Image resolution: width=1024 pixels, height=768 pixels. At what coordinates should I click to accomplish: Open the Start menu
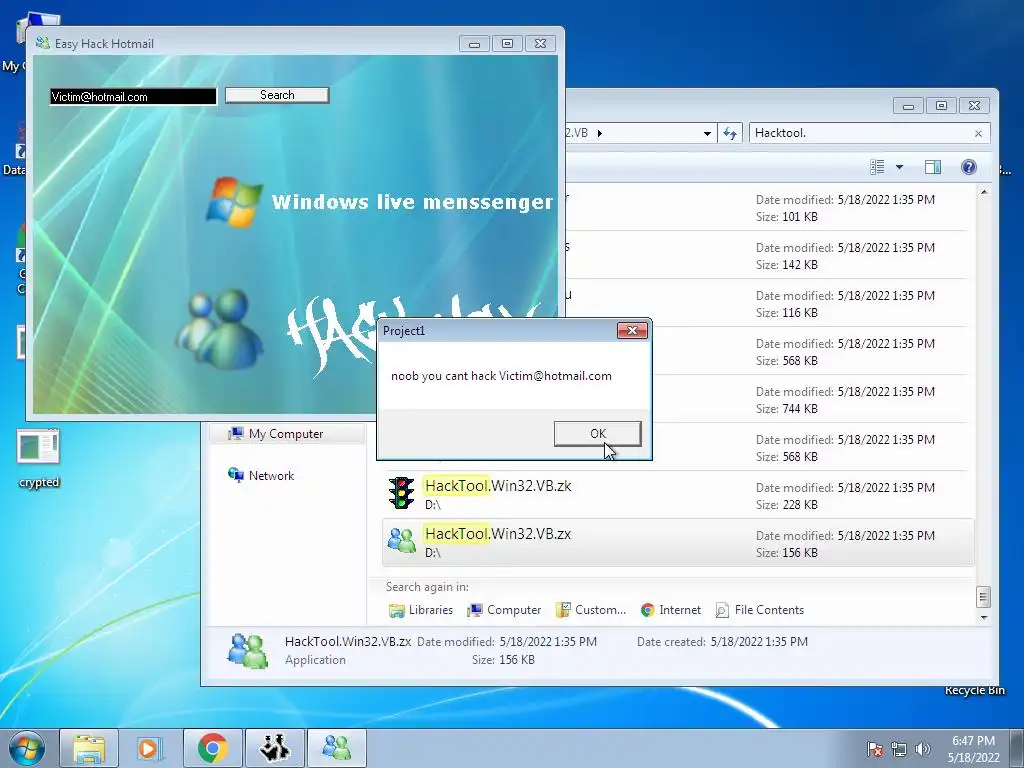tap(27, 748)
